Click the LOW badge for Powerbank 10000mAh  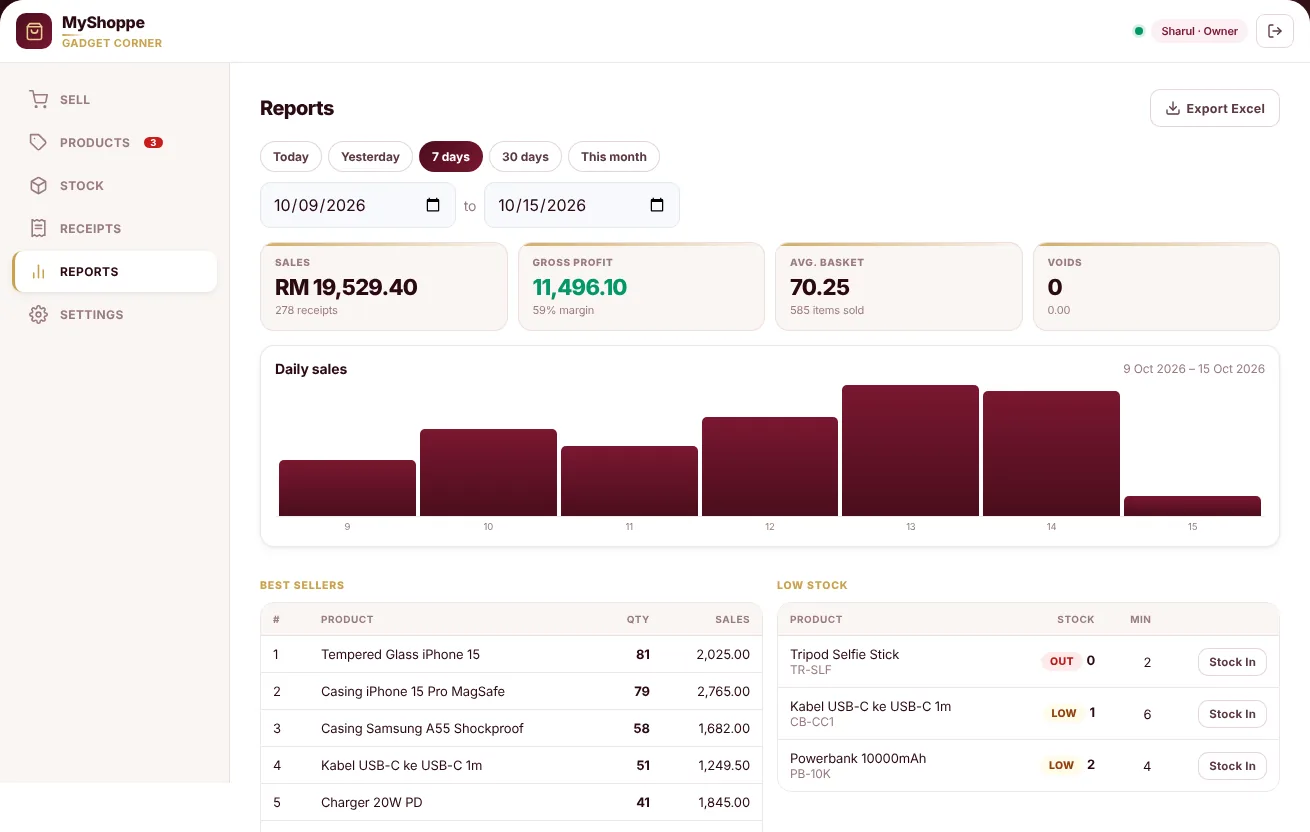click(x=1061, y=766)
